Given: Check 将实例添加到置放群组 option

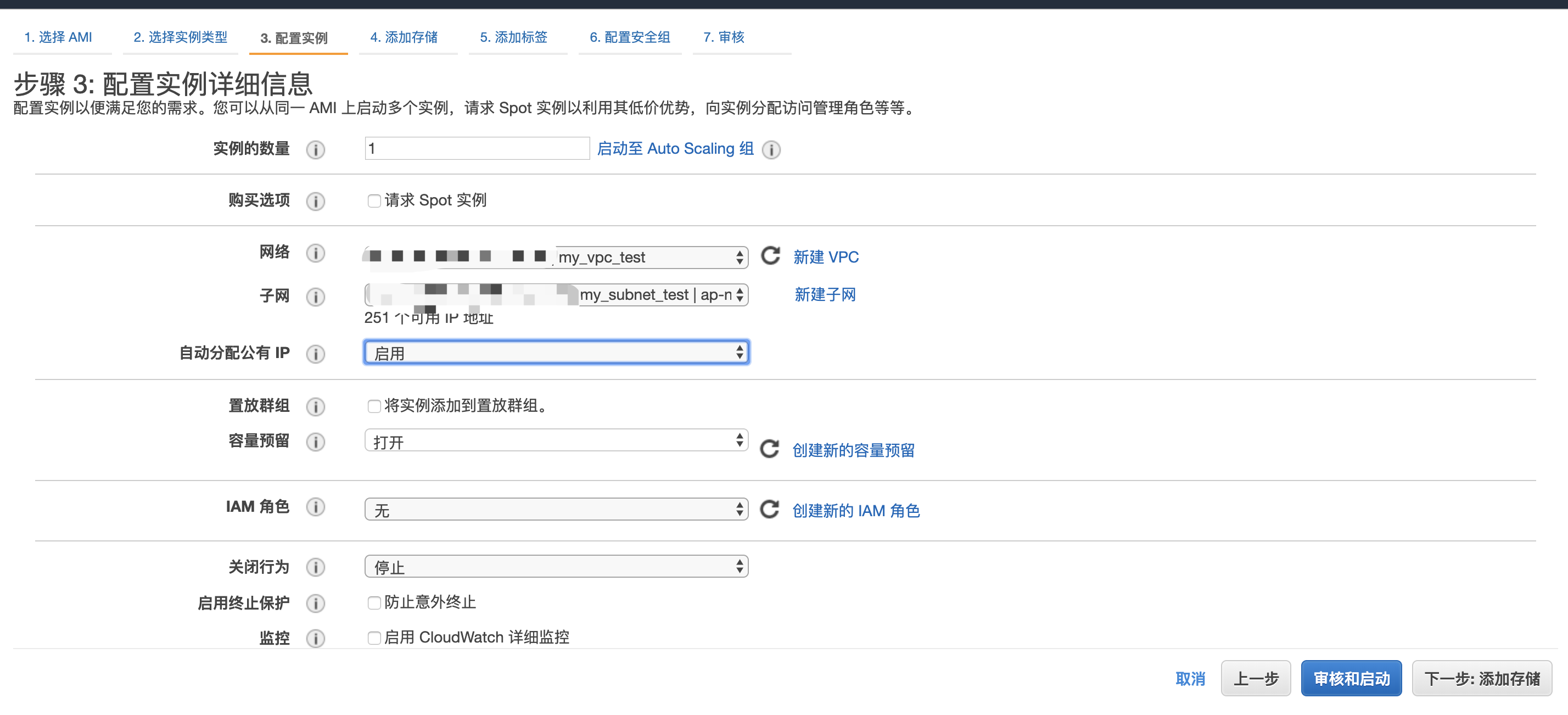Looking at the screenshot, I should pos(374,406).
